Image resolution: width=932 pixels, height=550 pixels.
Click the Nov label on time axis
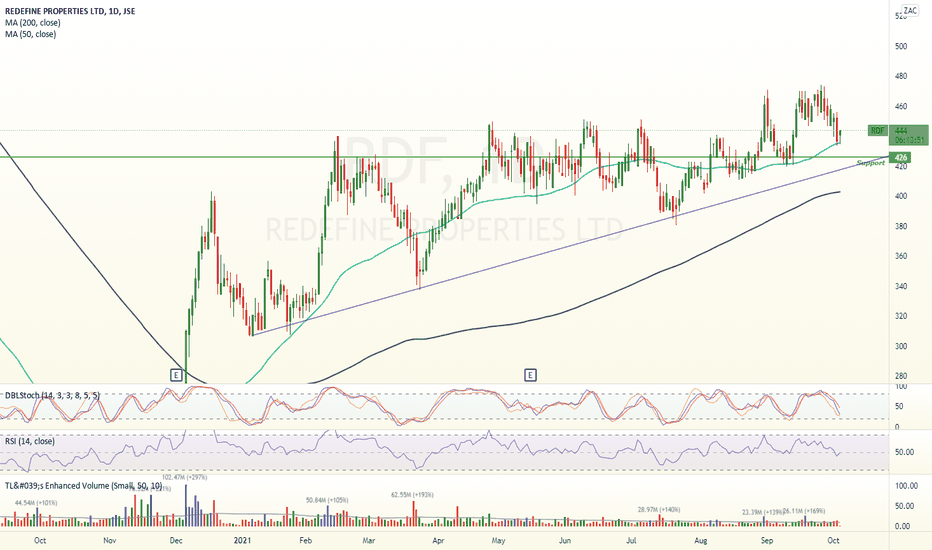pos(109,540)
